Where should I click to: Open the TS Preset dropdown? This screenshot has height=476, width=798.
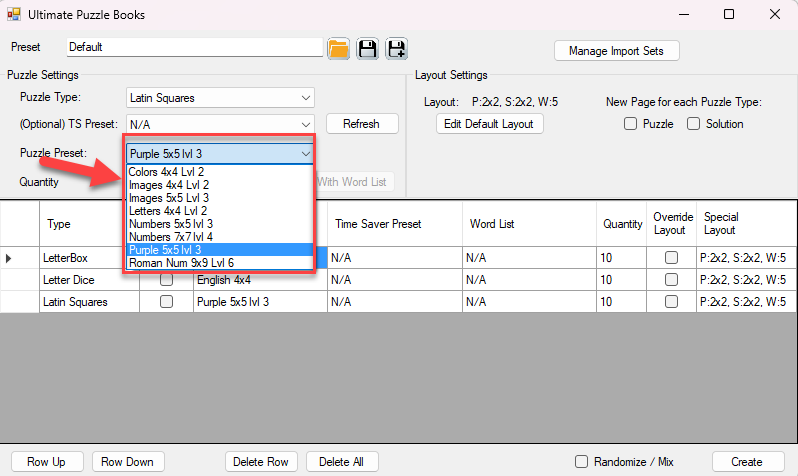[305, 124]
